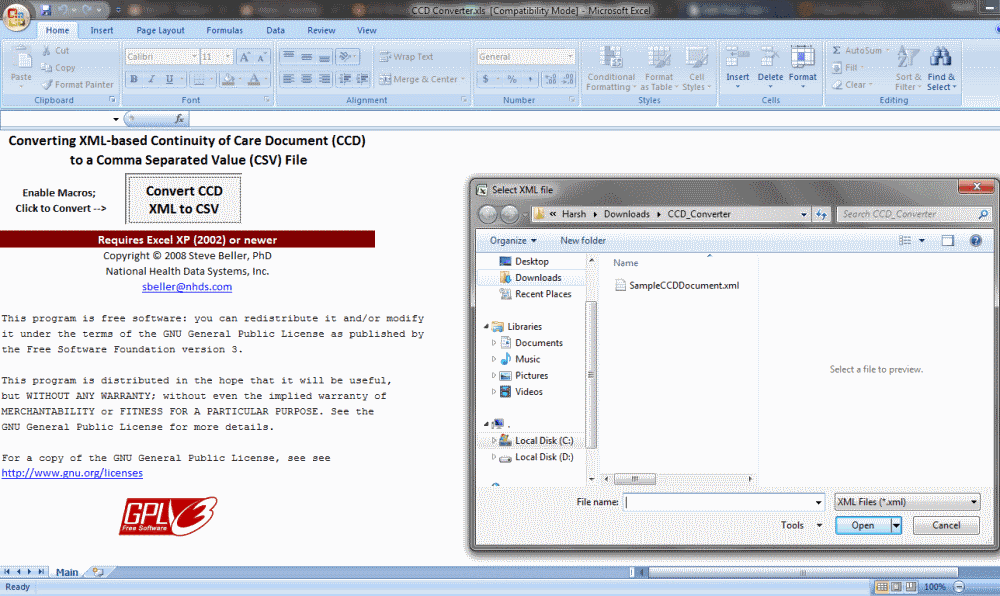Image resolution: width=1000 pixels, height=596 pixels.
Task: Toggle Italic formatting
Action: click(151, 79)
